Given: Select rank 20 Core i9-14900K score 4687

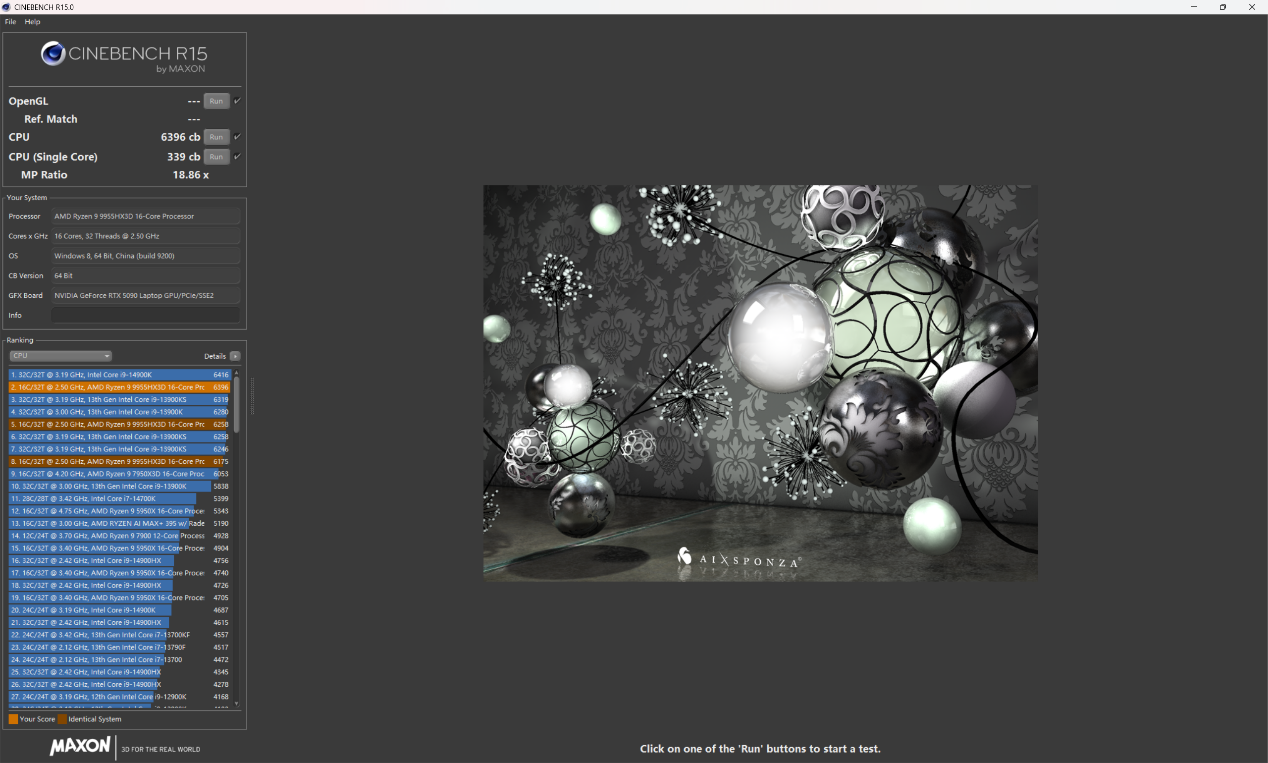Looking at the screenshot, I should point(120,610).
